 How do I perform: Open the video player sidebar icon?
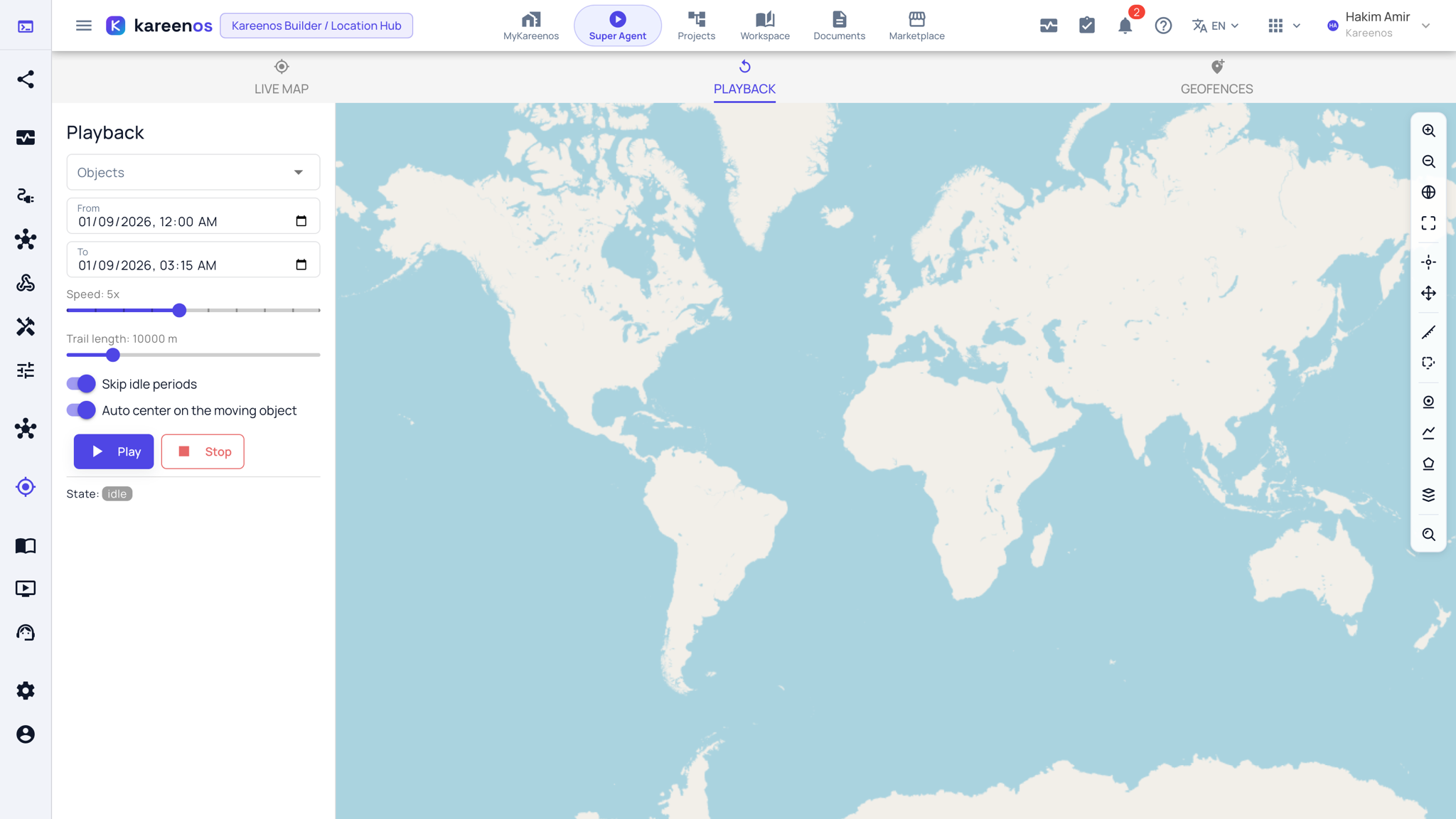[26, 589]
